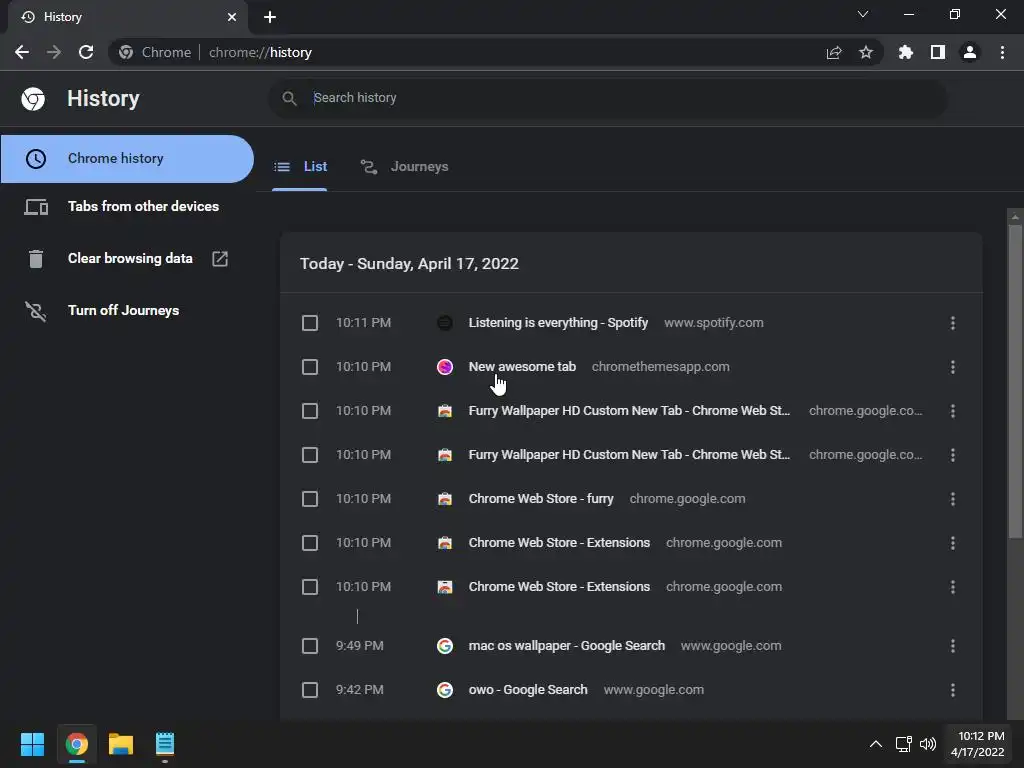Expand the tab search dropdown chevron

click(863, 14)
